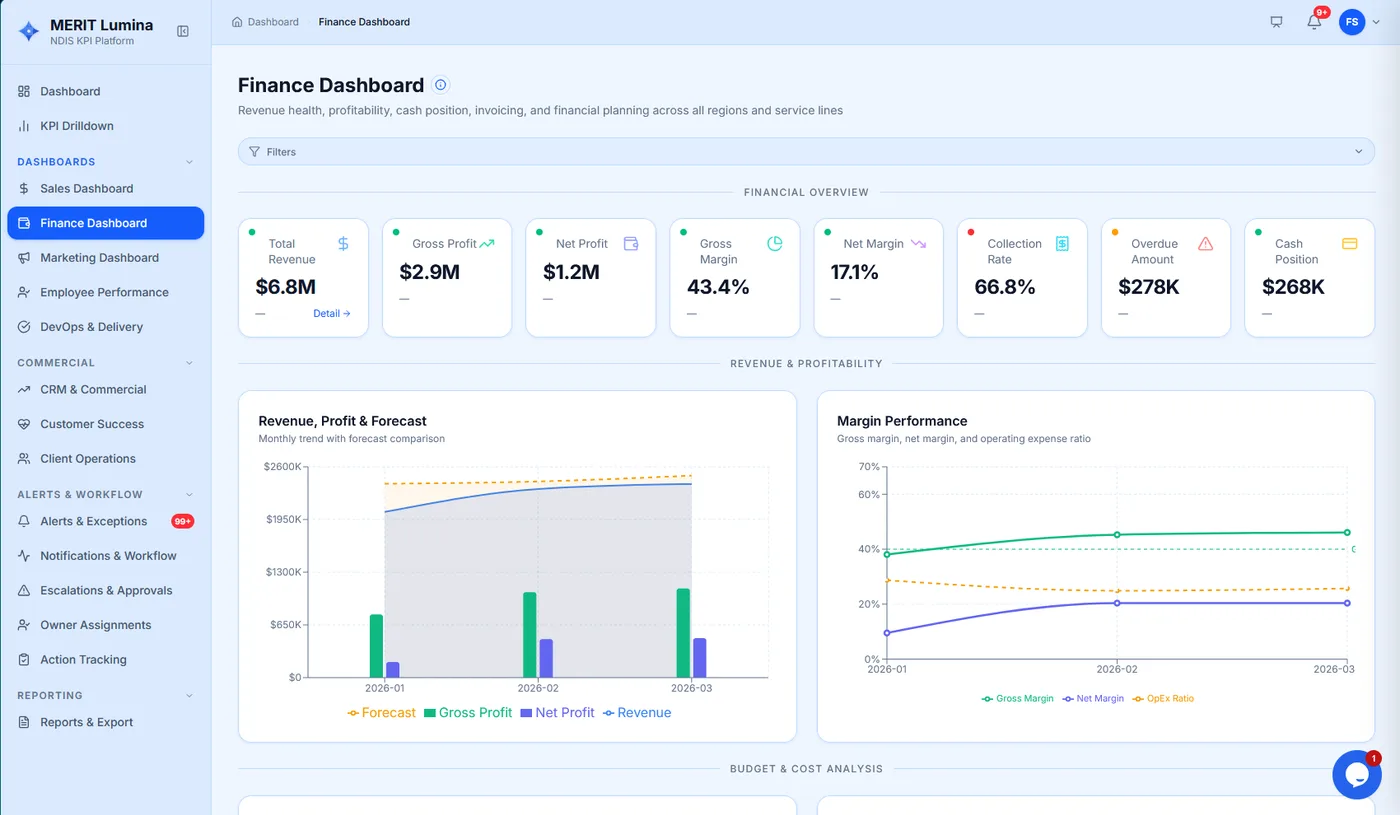1400x815 pixels.
Task: Click the triangle icon beside Escalations & Approvals
Action: pos(24,591)
